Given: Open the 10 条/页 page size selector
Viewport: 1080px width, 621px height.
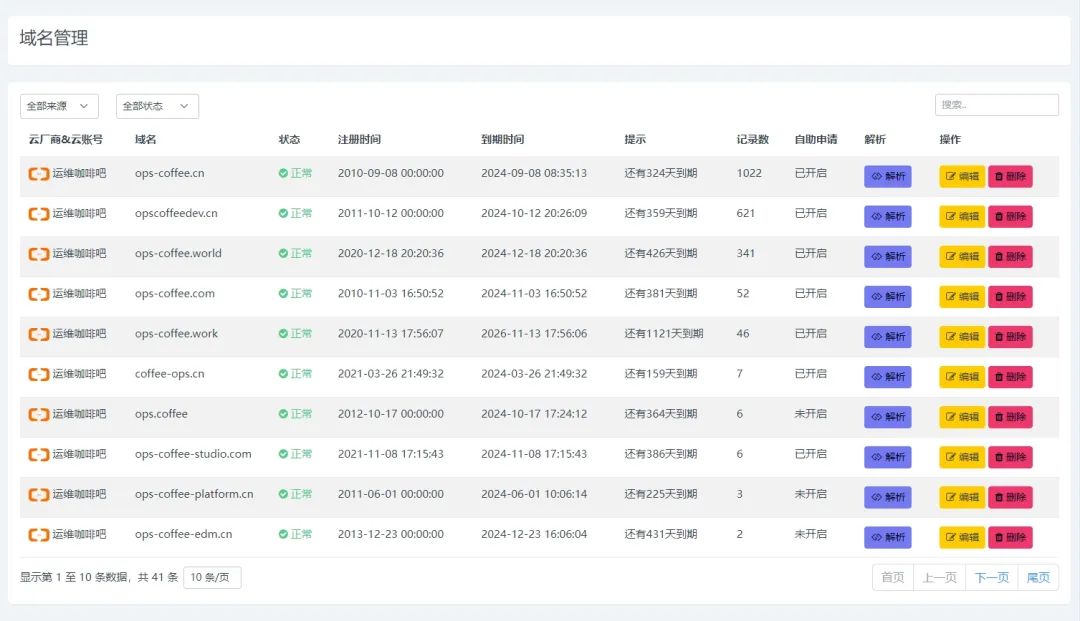Looking at the screenshot, I should (x=212, y=577).
